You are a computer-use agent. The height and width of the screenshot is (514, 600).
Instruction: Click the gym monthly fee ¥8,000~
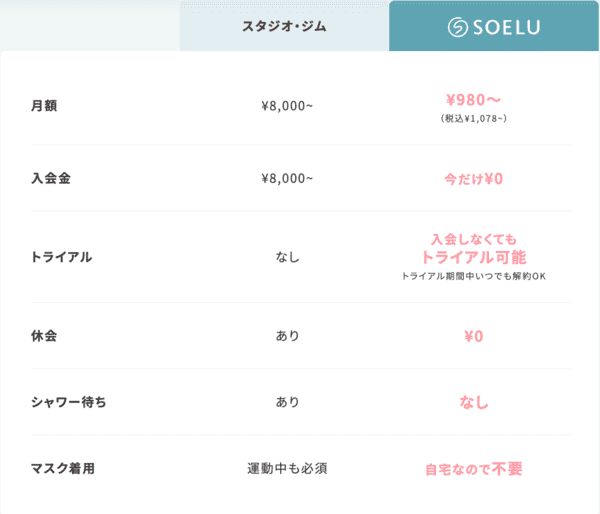click(x=287, y=106)
